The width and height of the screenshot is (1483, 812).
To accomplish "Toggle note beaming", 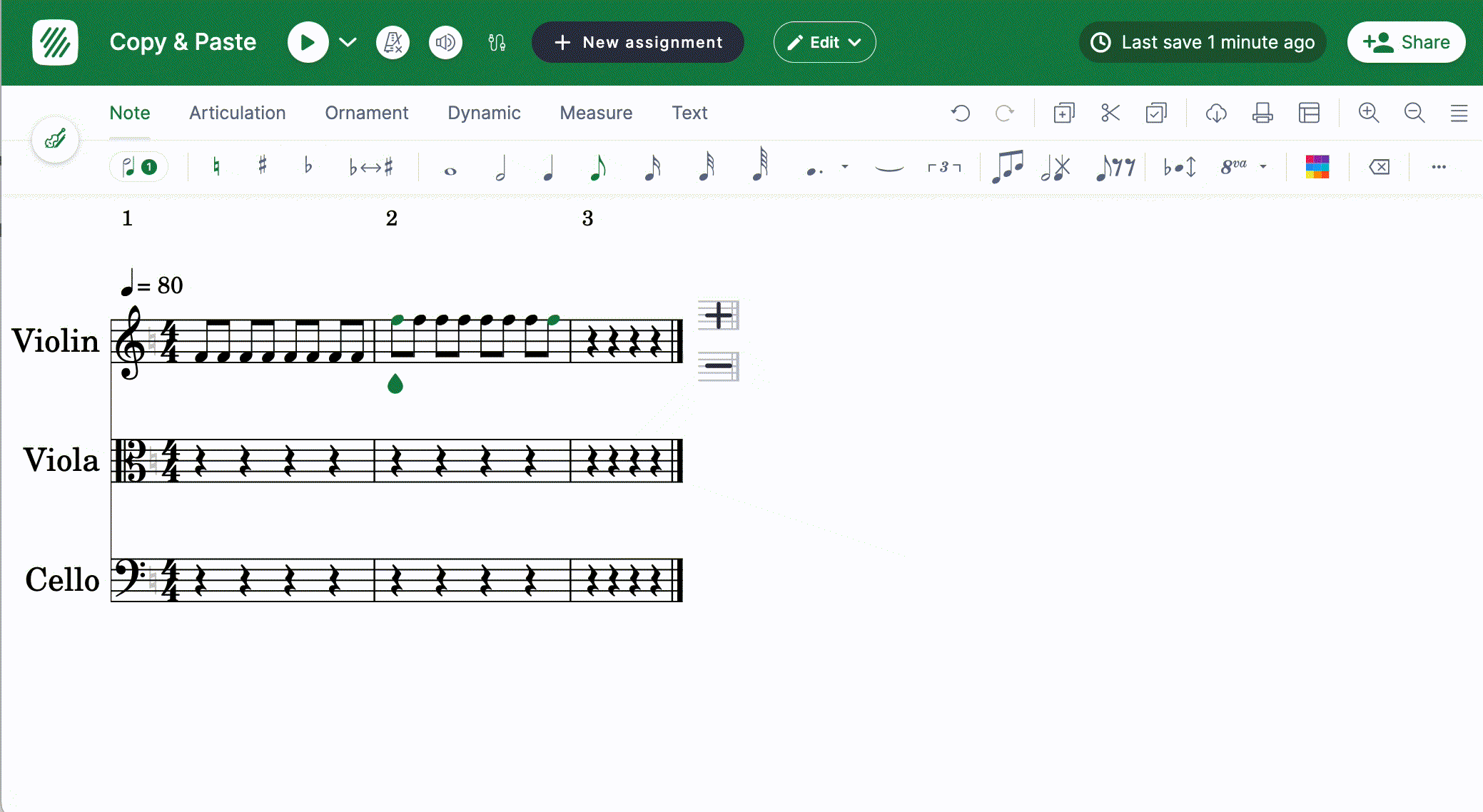I will 1007,168.
